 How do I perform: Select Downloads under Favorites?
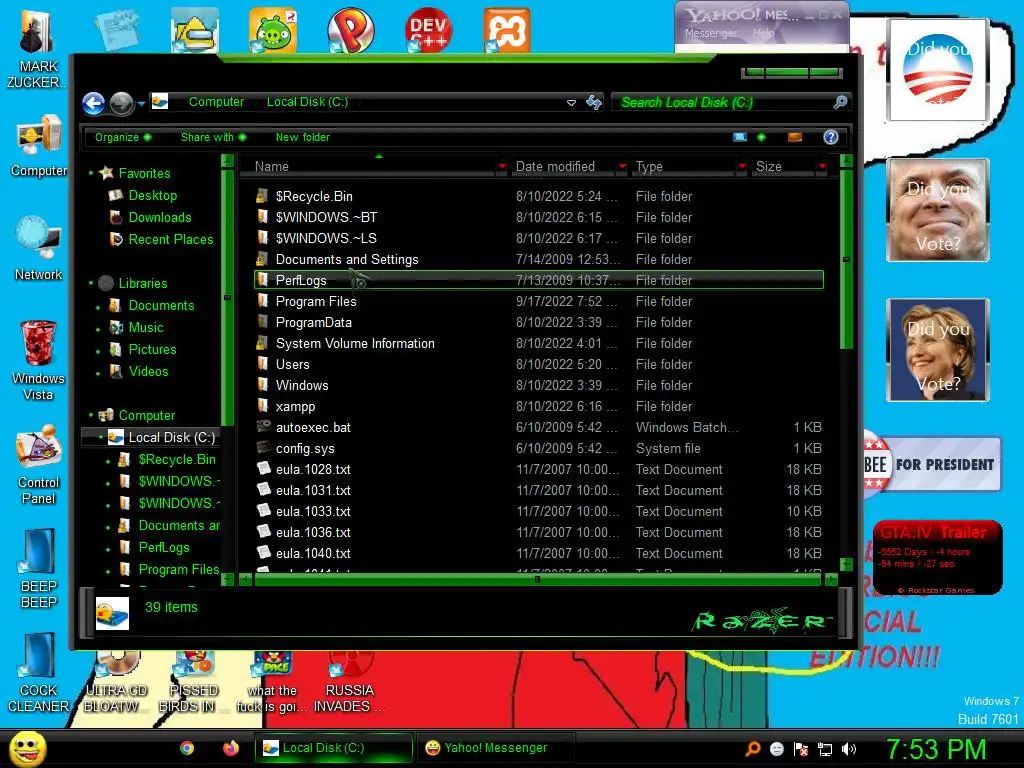(x=159, y=217)
